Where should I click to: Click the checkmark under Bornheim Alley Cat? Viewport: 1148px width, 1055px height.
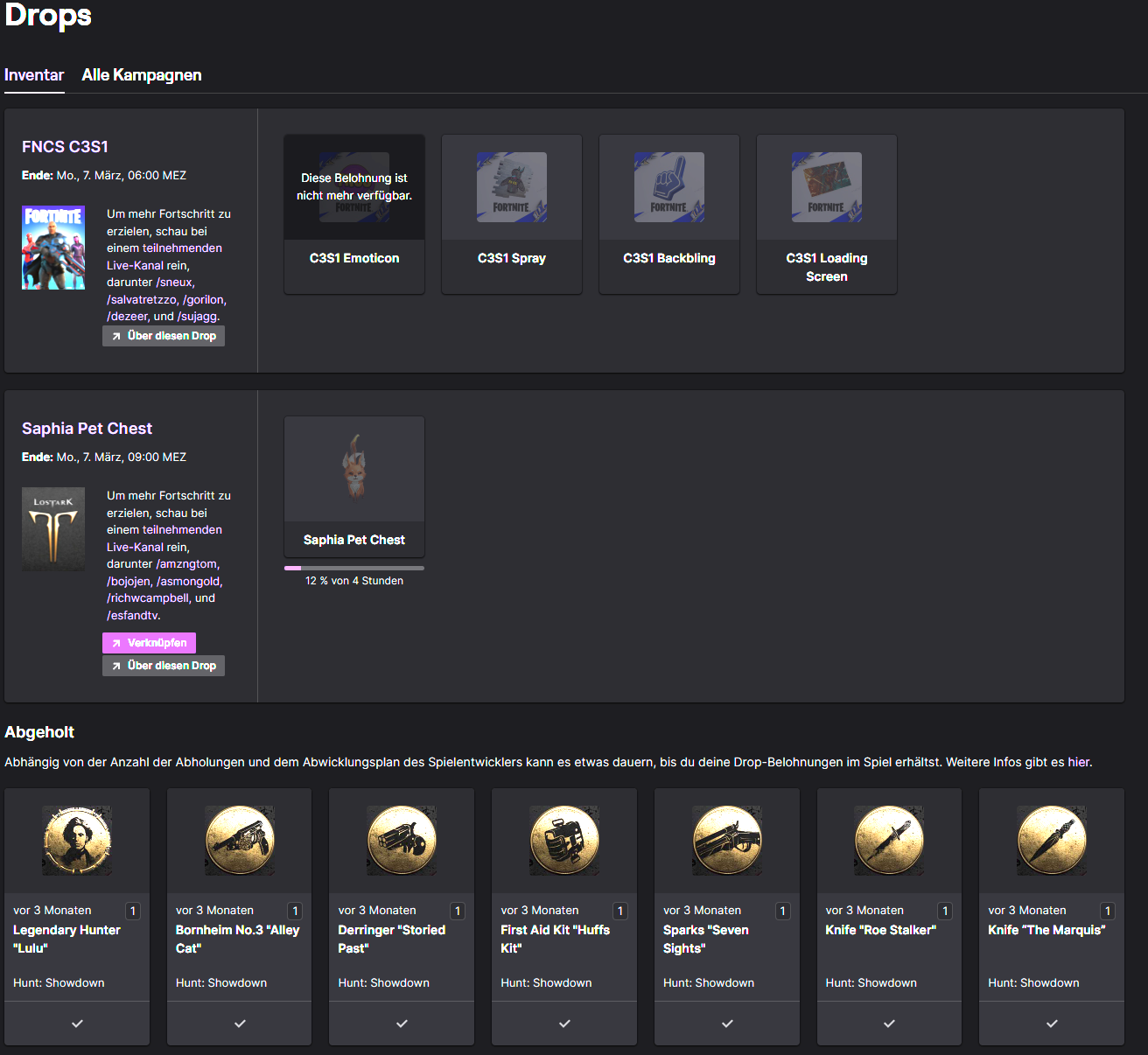pyautogui.click(x=240, y=1024)
